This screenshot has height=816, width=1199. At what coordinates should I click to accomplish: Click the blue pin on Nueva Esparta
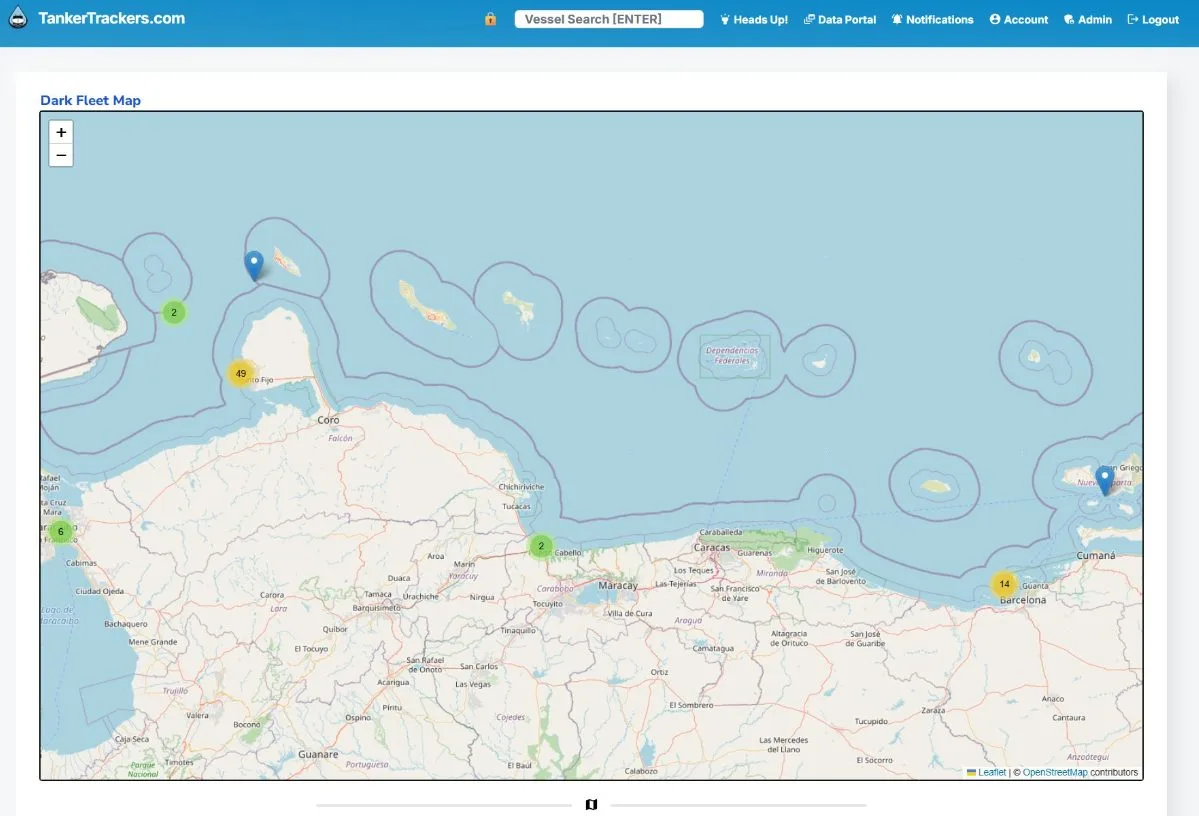coord(1104,480)
